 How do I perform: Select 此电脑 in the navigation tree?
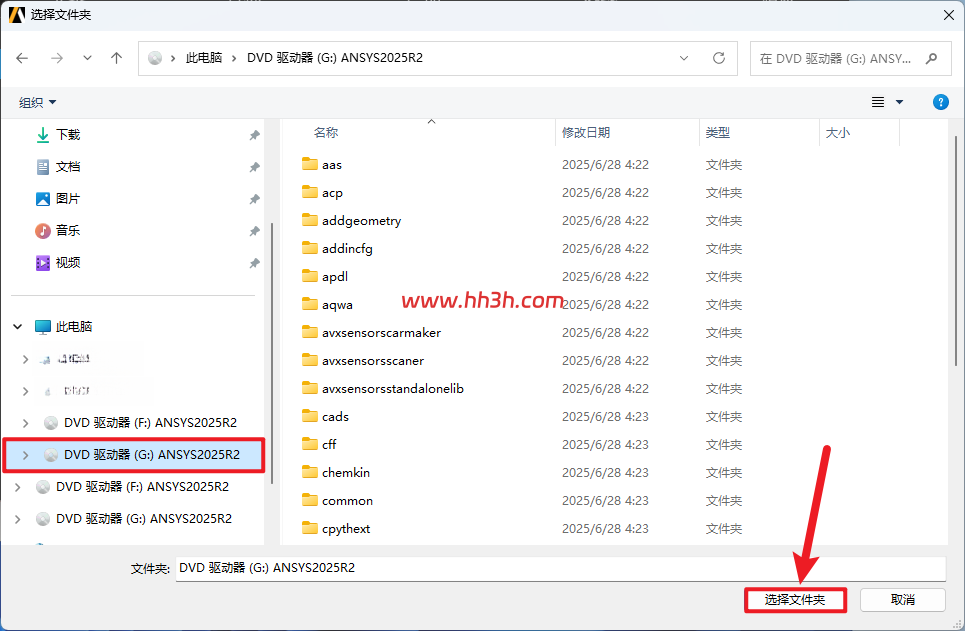[73, 327]
